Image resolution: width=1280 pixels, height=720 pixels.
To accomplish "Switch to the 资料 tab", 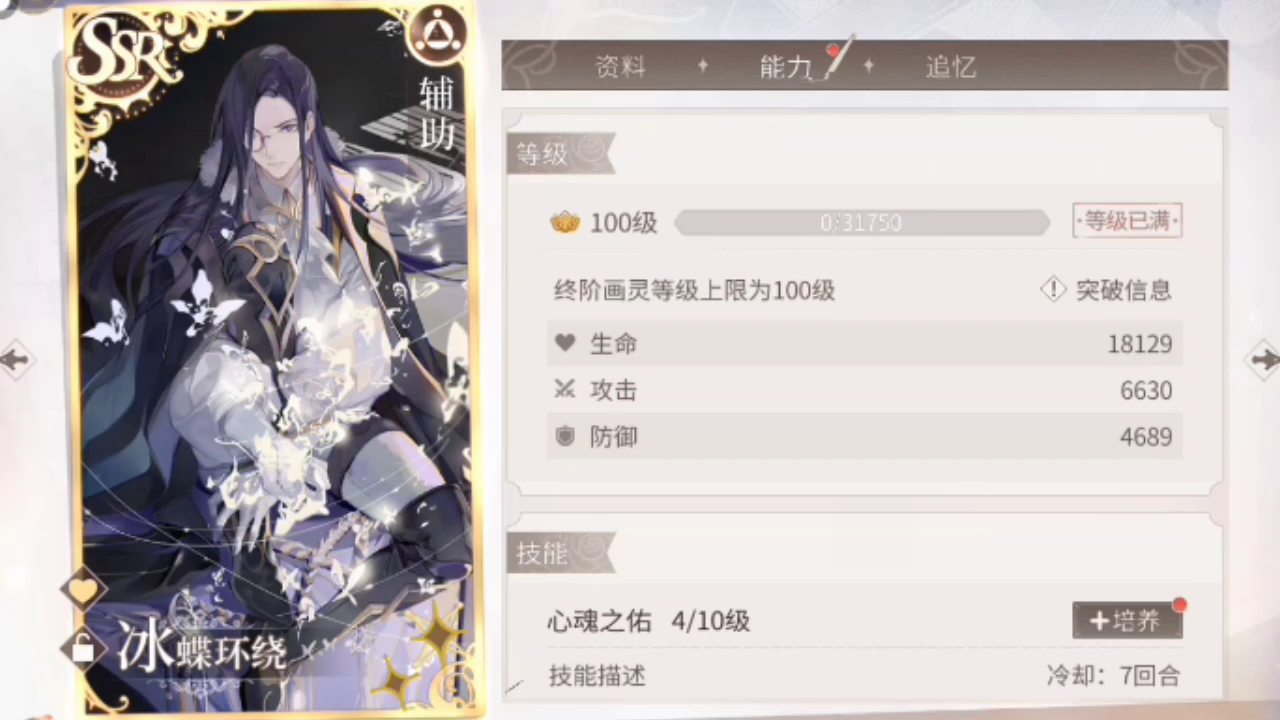I will tap(620, 67).
